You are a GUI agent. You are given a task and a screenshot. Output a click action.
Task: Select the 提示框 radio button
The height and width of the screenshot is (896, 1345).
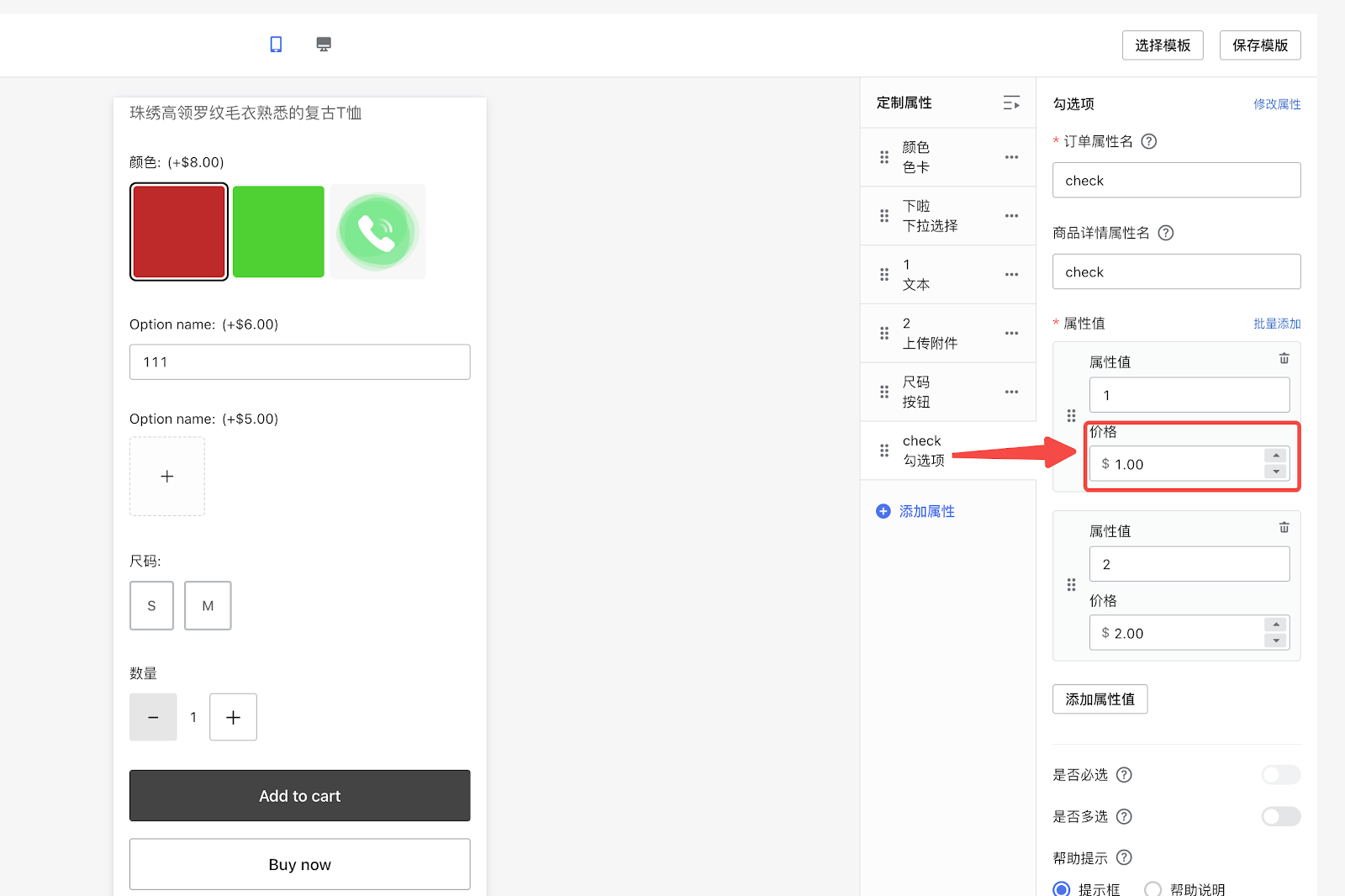[x=1062, y=889]
